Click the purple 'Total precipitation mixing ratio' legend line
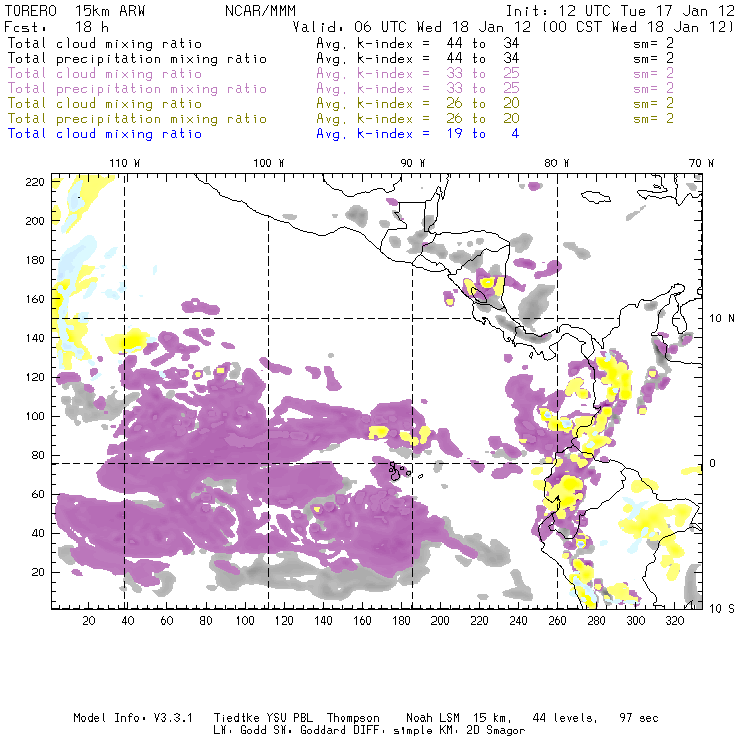 click(137, 89)
